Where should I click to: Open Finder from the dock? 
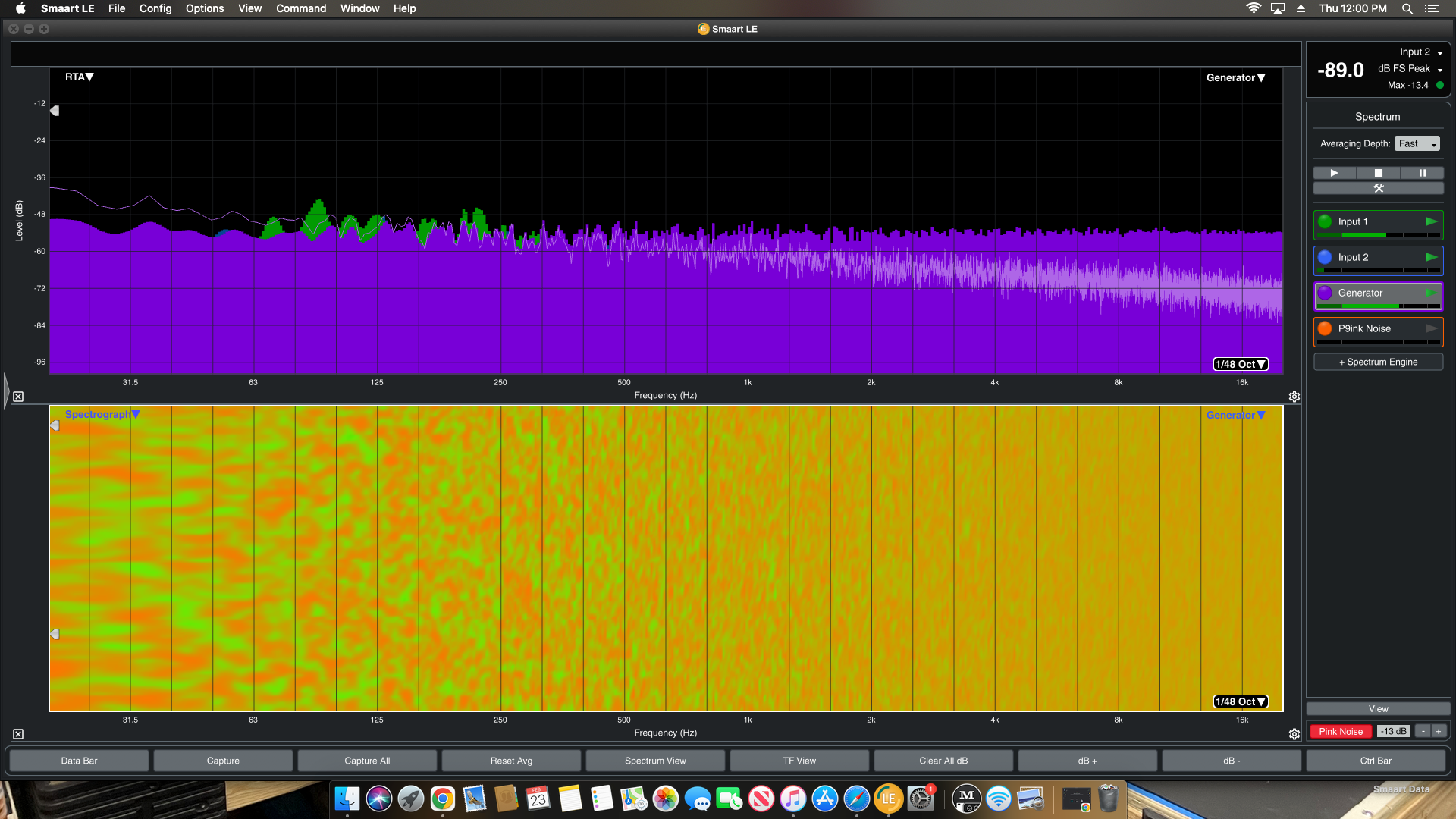coord(347,799)
